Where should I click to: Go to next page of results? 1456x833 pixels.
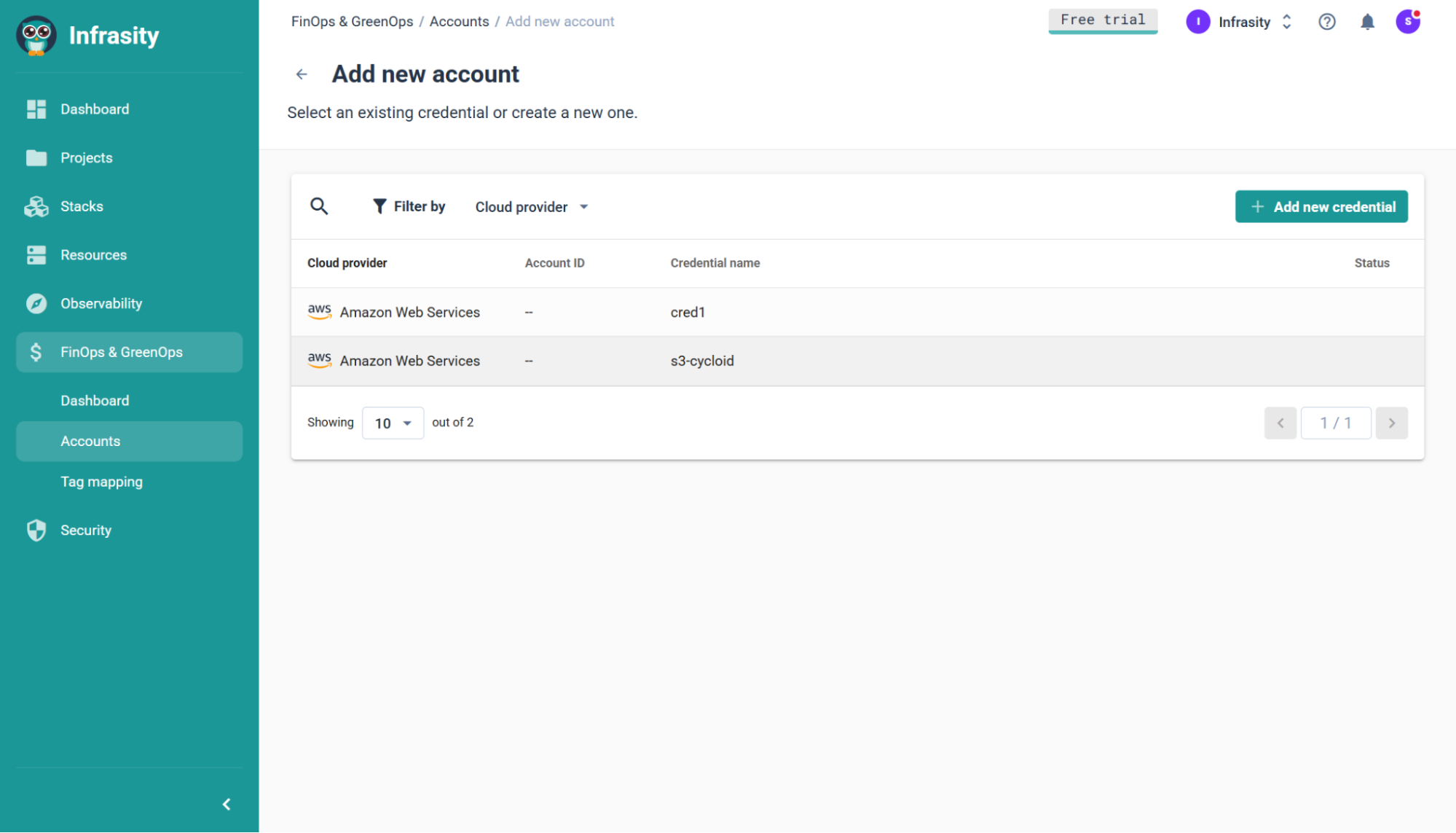coord(1391,423)
